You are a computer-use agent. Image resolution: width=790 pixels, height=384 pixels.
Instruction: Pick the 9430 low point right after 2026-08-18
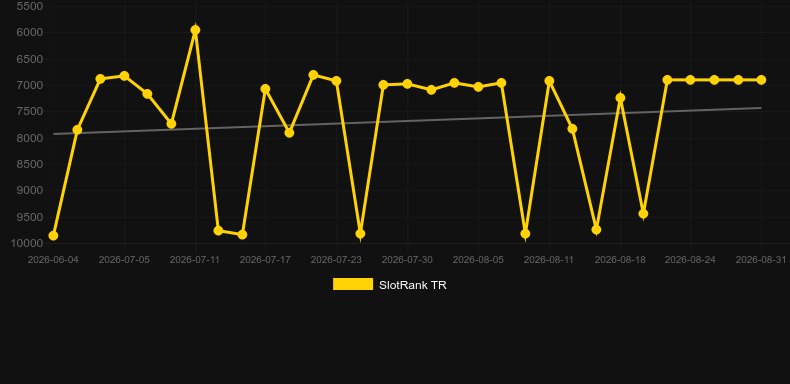[643, 214]
